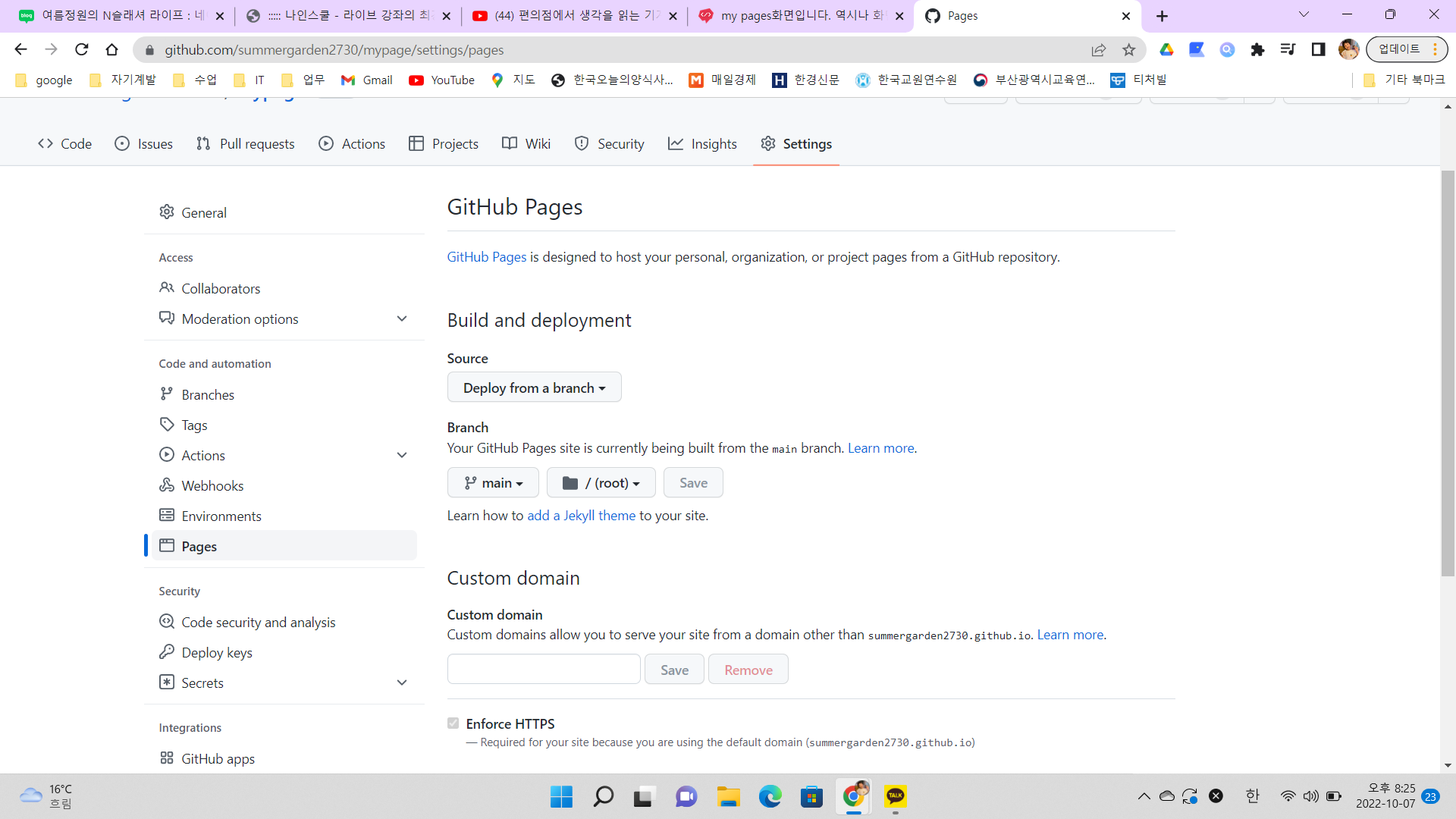Open the 기타 북마크 folder
Screen dimensions: 1456x819
1404,80
